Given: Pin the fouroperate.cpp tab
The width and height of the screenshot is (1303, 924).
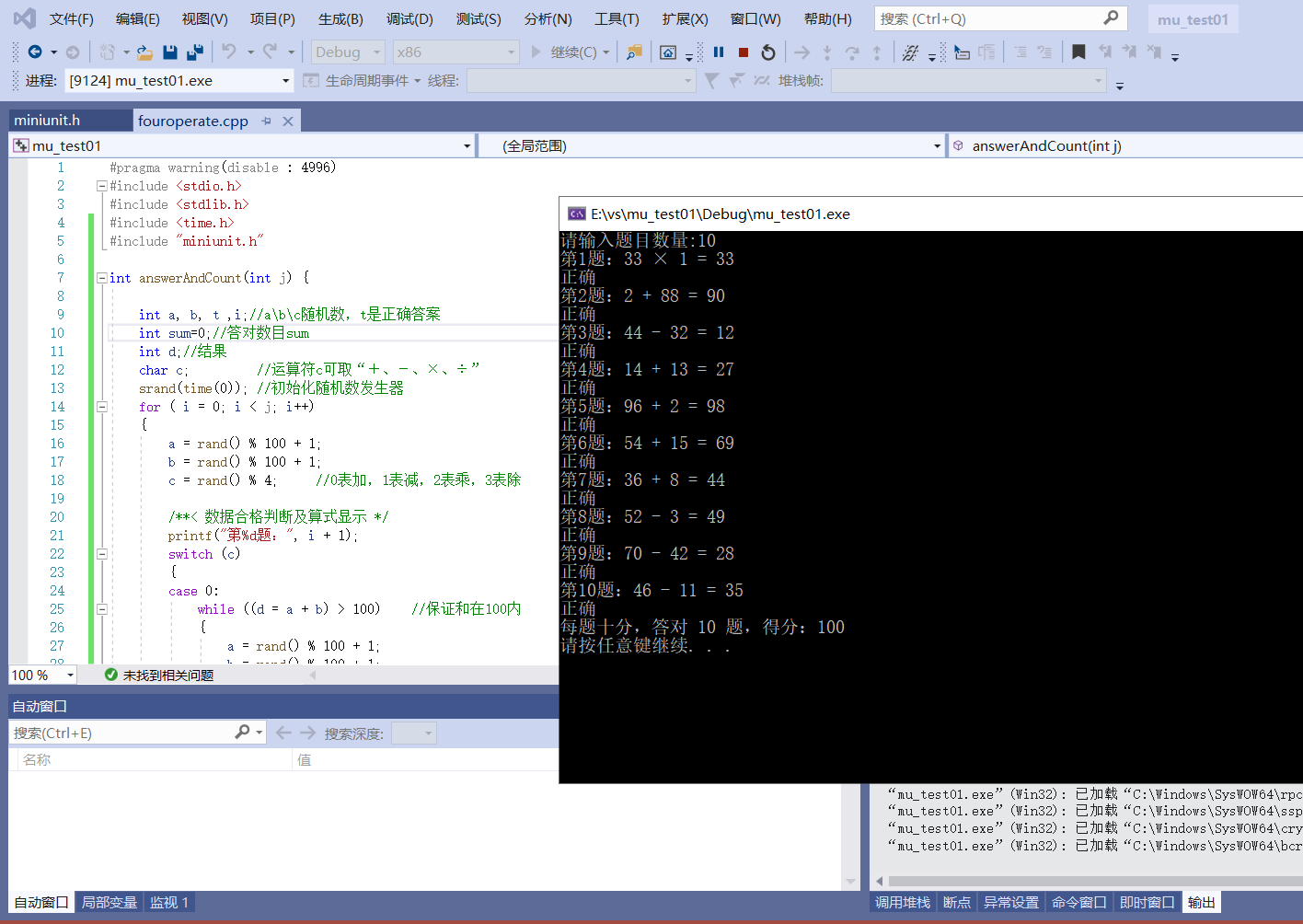Looking at the screenshot, I should pyautogui.click(x=267, y=121).
